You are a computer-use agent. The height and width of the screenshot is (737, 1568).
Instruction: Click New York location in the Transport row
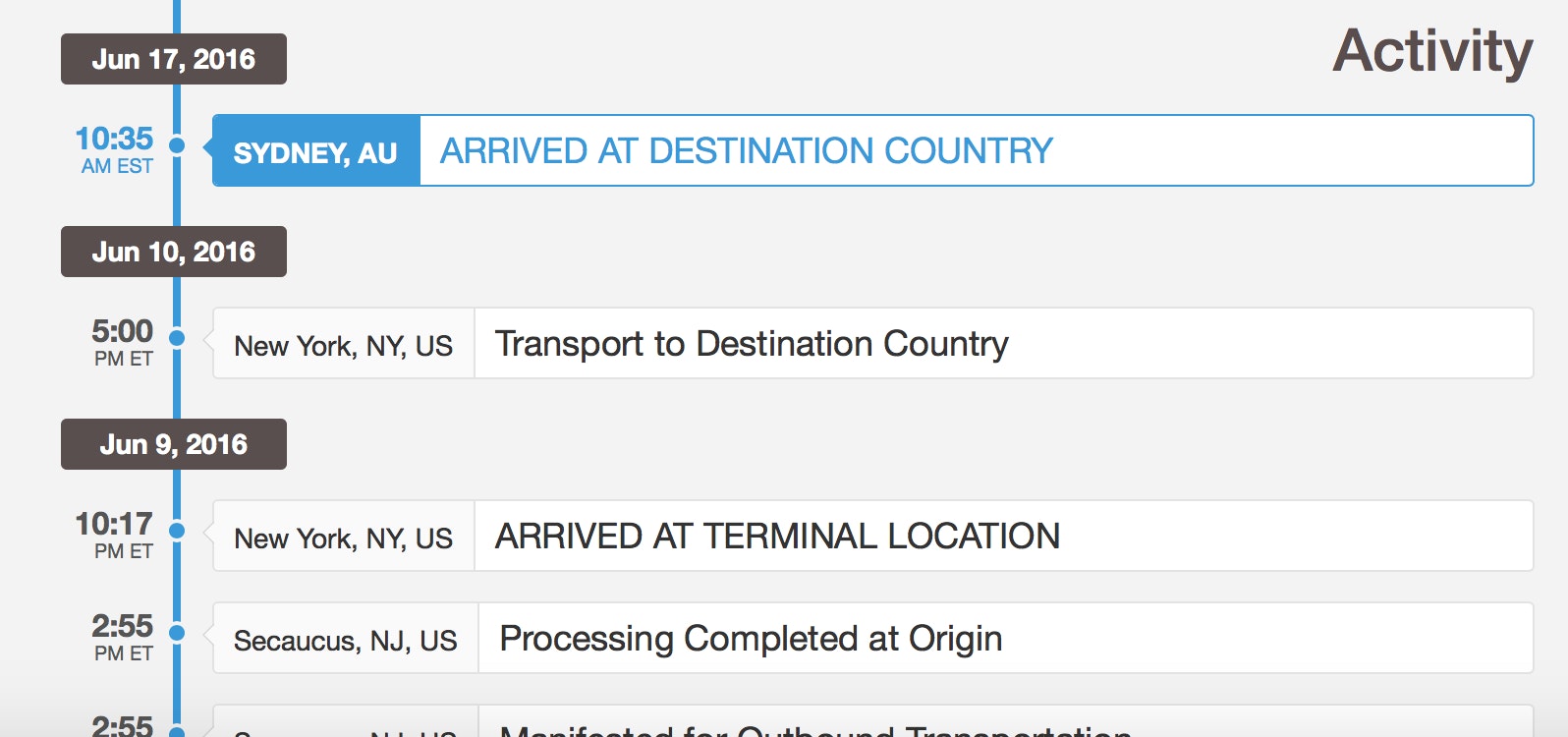(x=343, y=346)
